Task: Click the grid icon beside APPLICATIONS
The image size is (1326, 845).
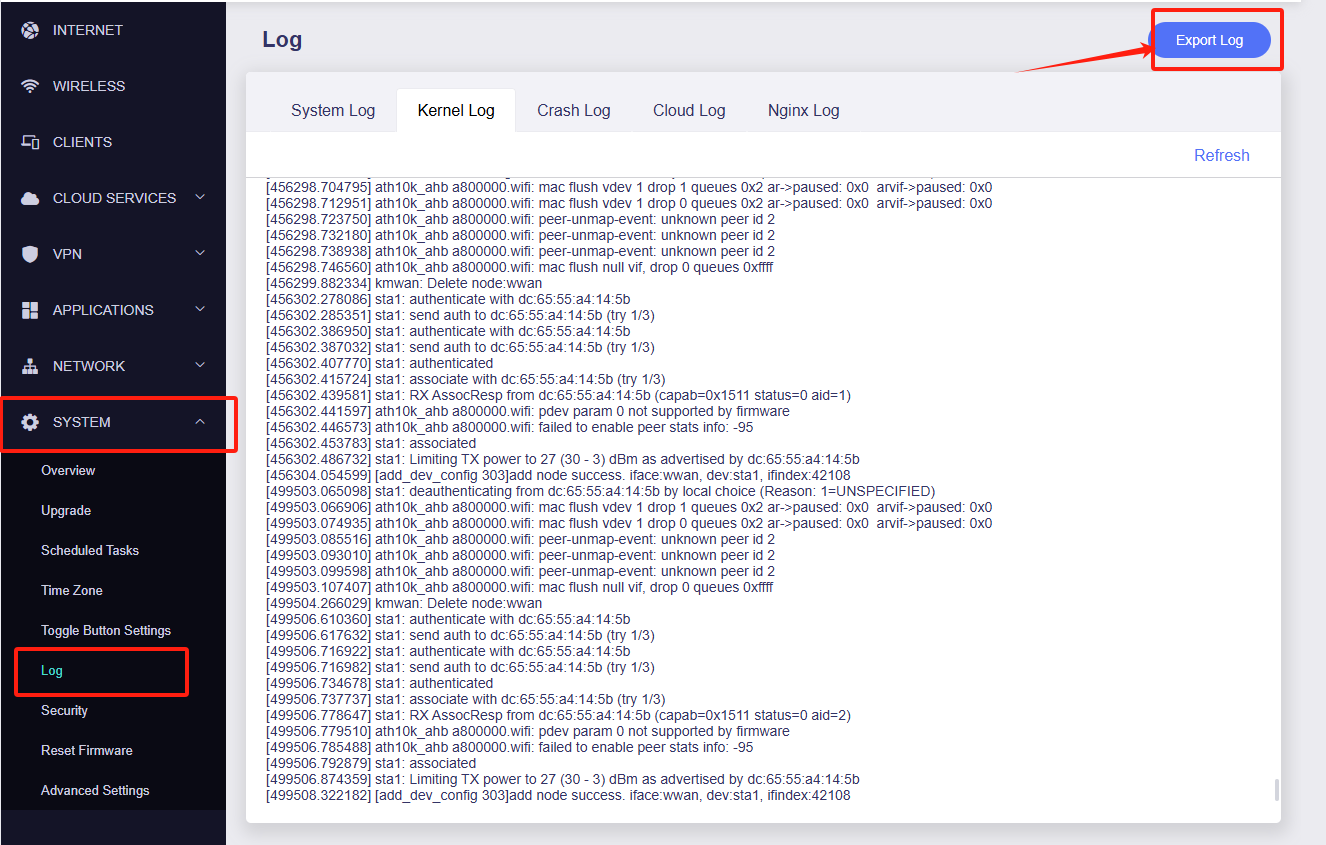Action: tap(30, 310)
